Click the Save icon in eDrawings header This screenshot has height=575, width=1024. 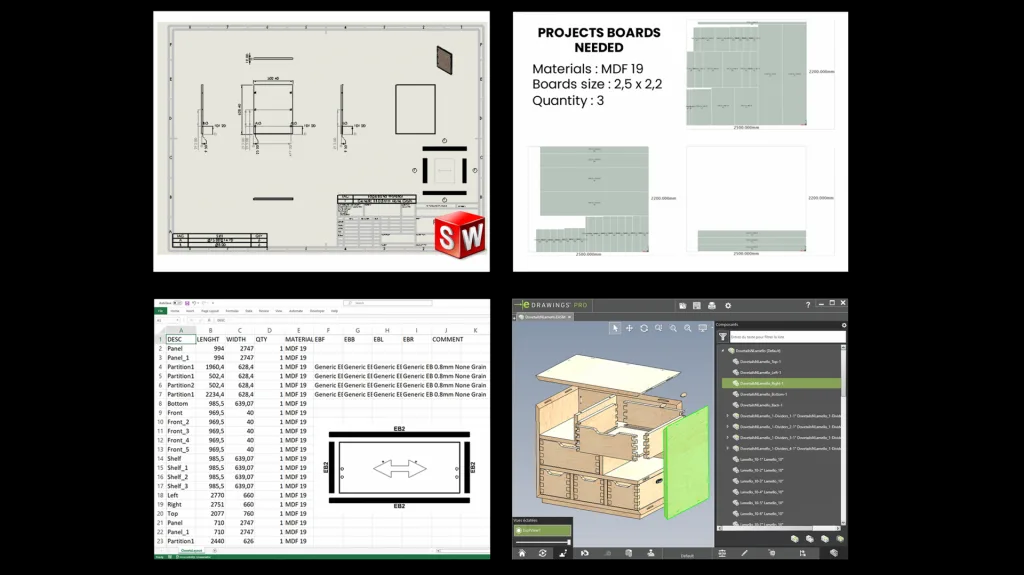697,305
